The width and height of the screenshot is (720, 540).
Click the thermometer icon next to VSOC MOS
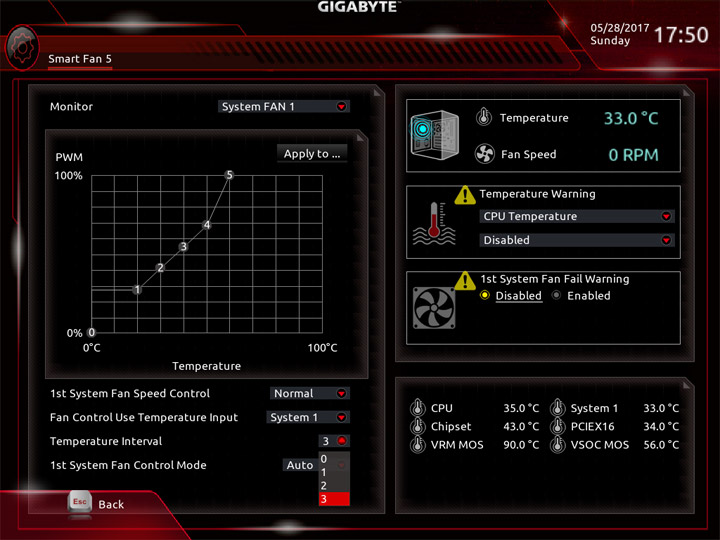point(557,444)
